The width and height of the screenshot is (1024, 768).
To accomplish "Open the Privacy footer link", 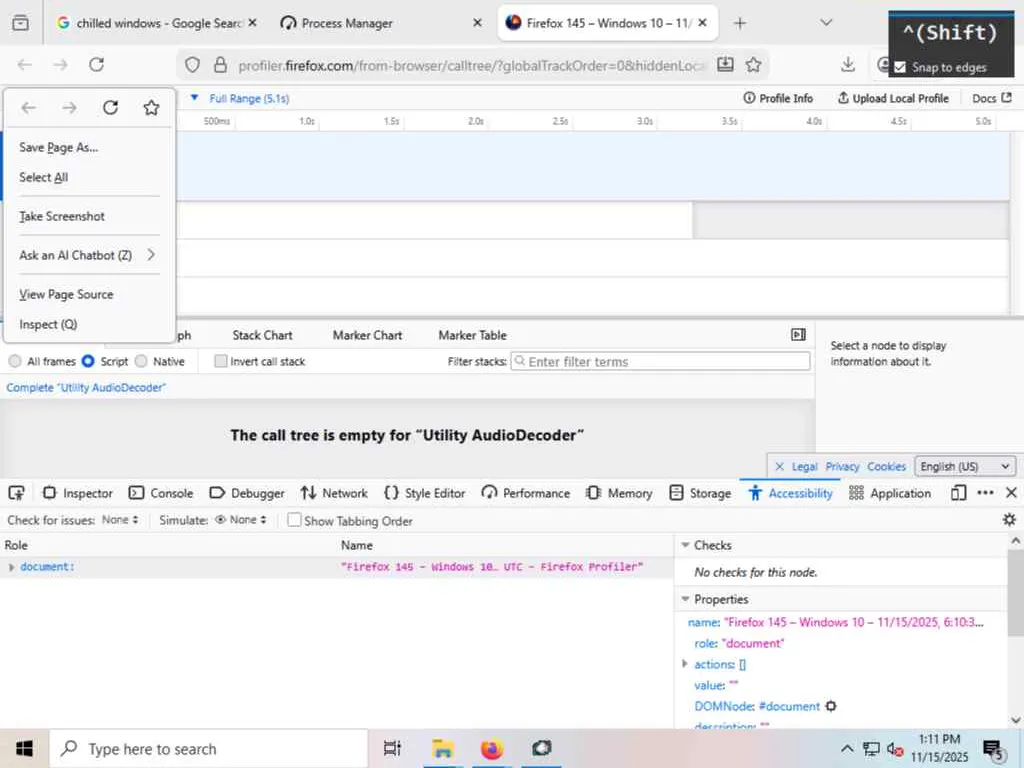I will (842, 466).
